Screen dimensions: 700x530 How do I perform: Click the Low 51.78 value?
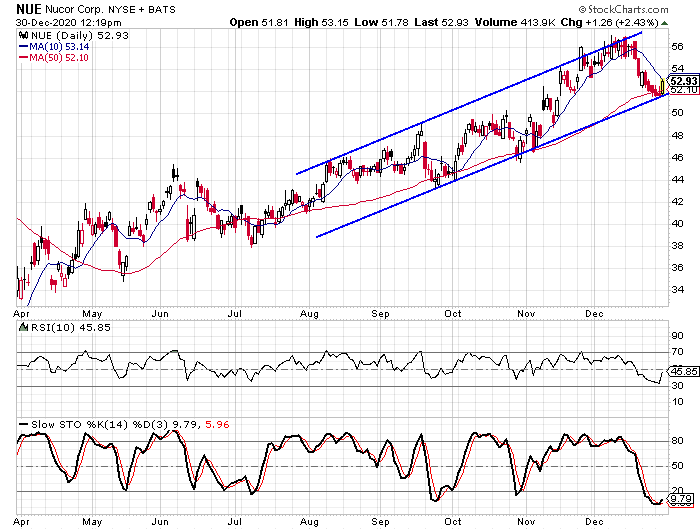381,22
